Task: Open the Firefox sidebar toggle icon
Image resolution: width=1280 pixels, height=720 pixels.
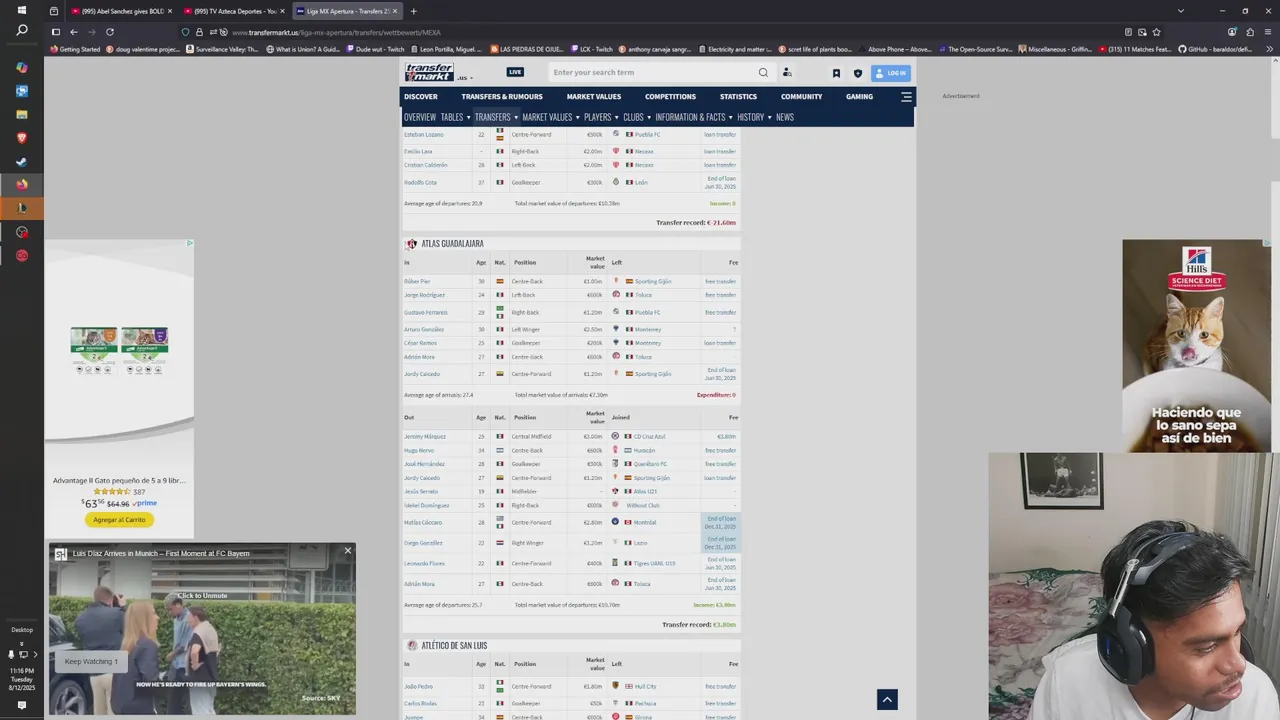Action: [x=56, y=32]
